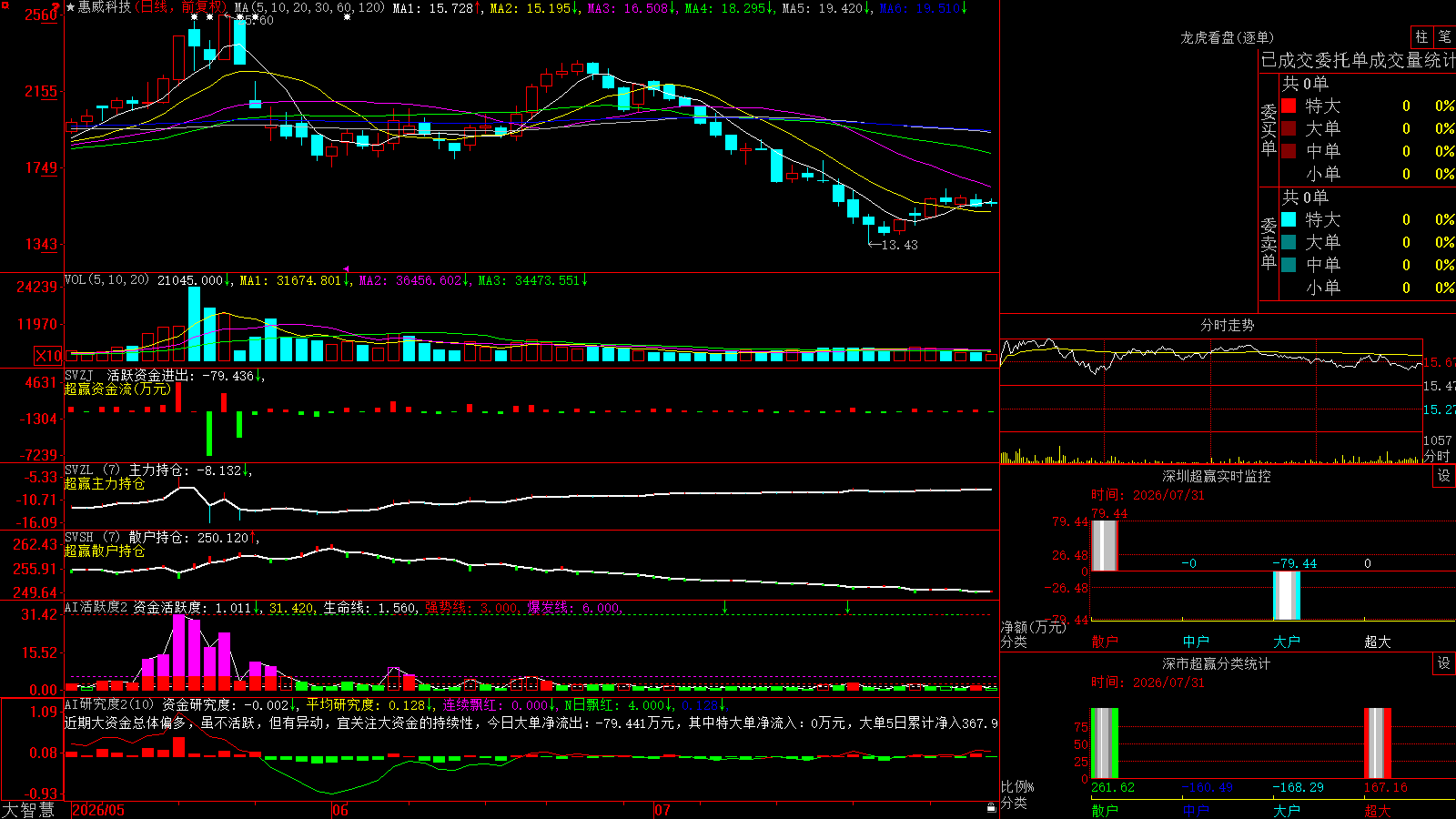Click the MA(5,10,20,30,60,120) indicator label
Viewport: 1456px width, 819px height.
(x=309, y=7)
